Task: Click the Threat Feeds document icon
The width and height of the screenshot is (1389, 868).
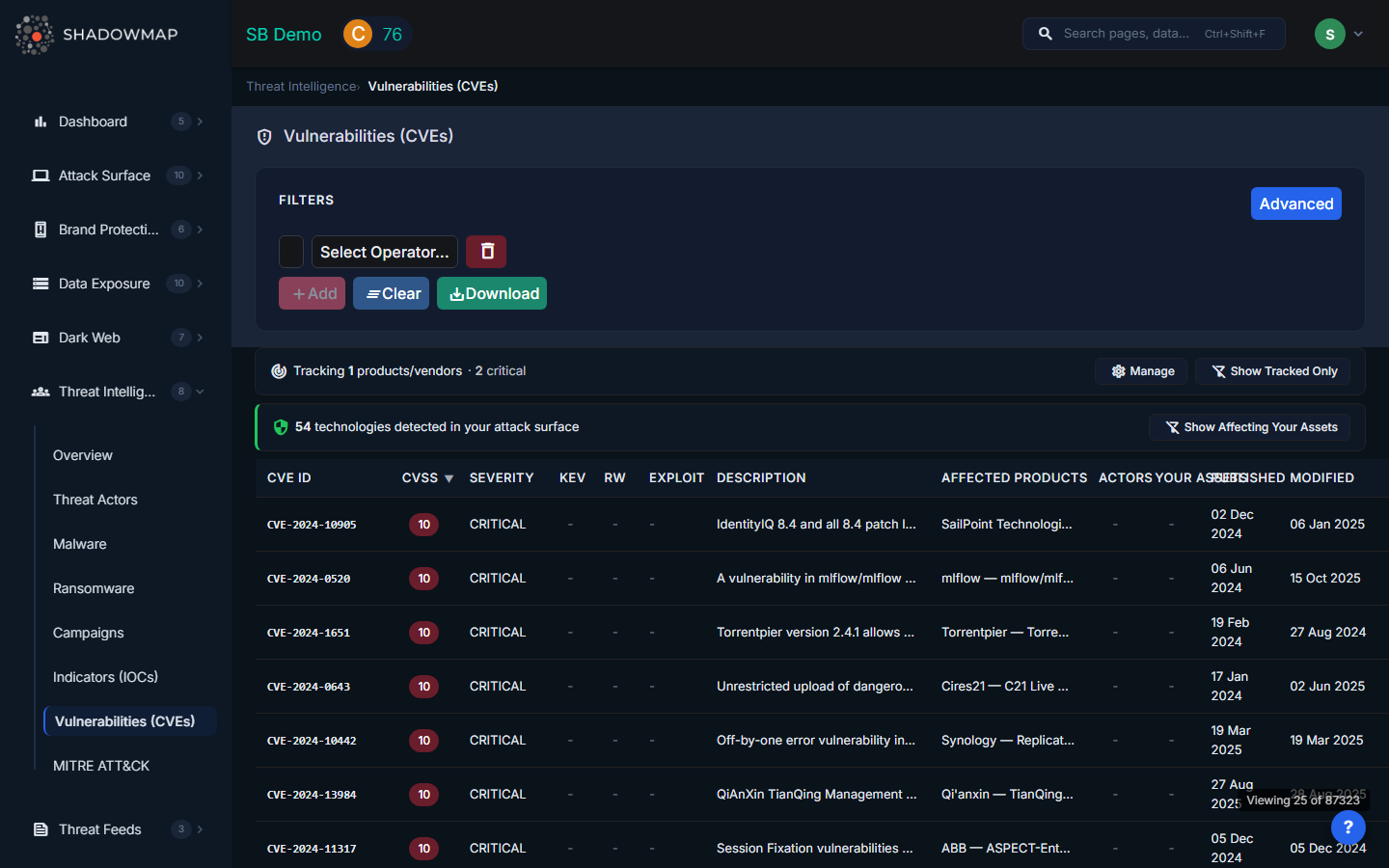Action: (41, 829)
